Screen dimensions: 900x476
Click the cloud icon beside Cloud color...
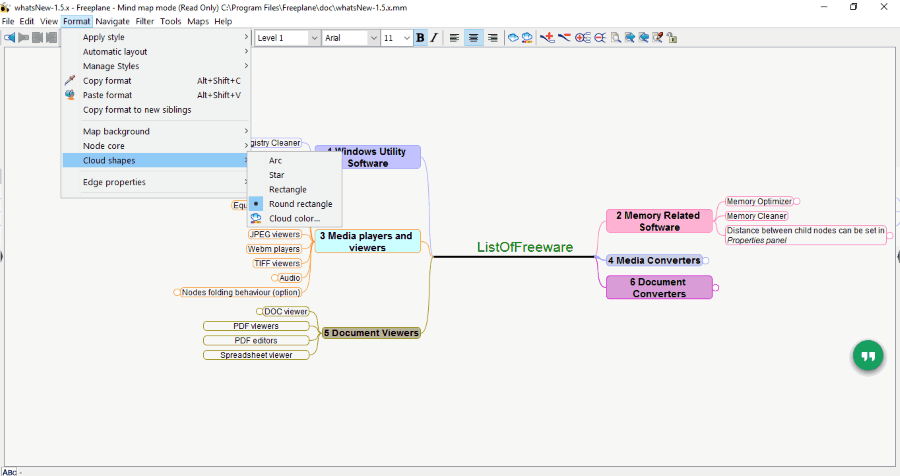pos(256,218)
